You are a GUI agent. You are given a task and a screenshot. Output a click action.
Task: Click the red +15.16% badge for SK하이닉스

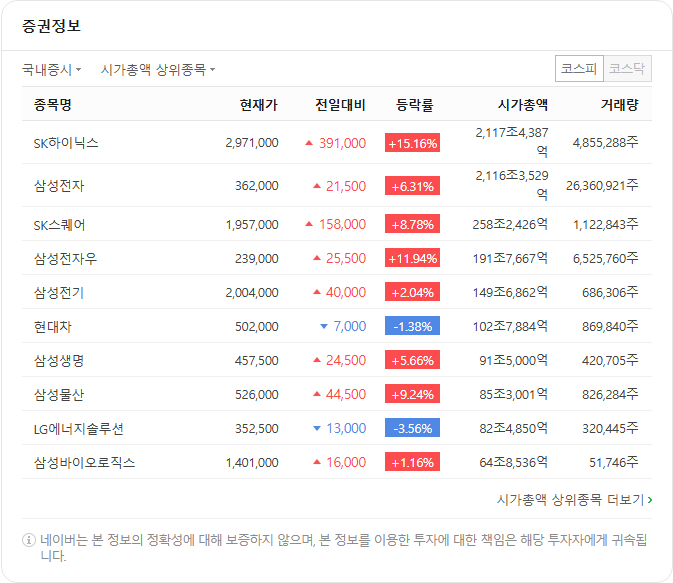click(x=412, y=143)
